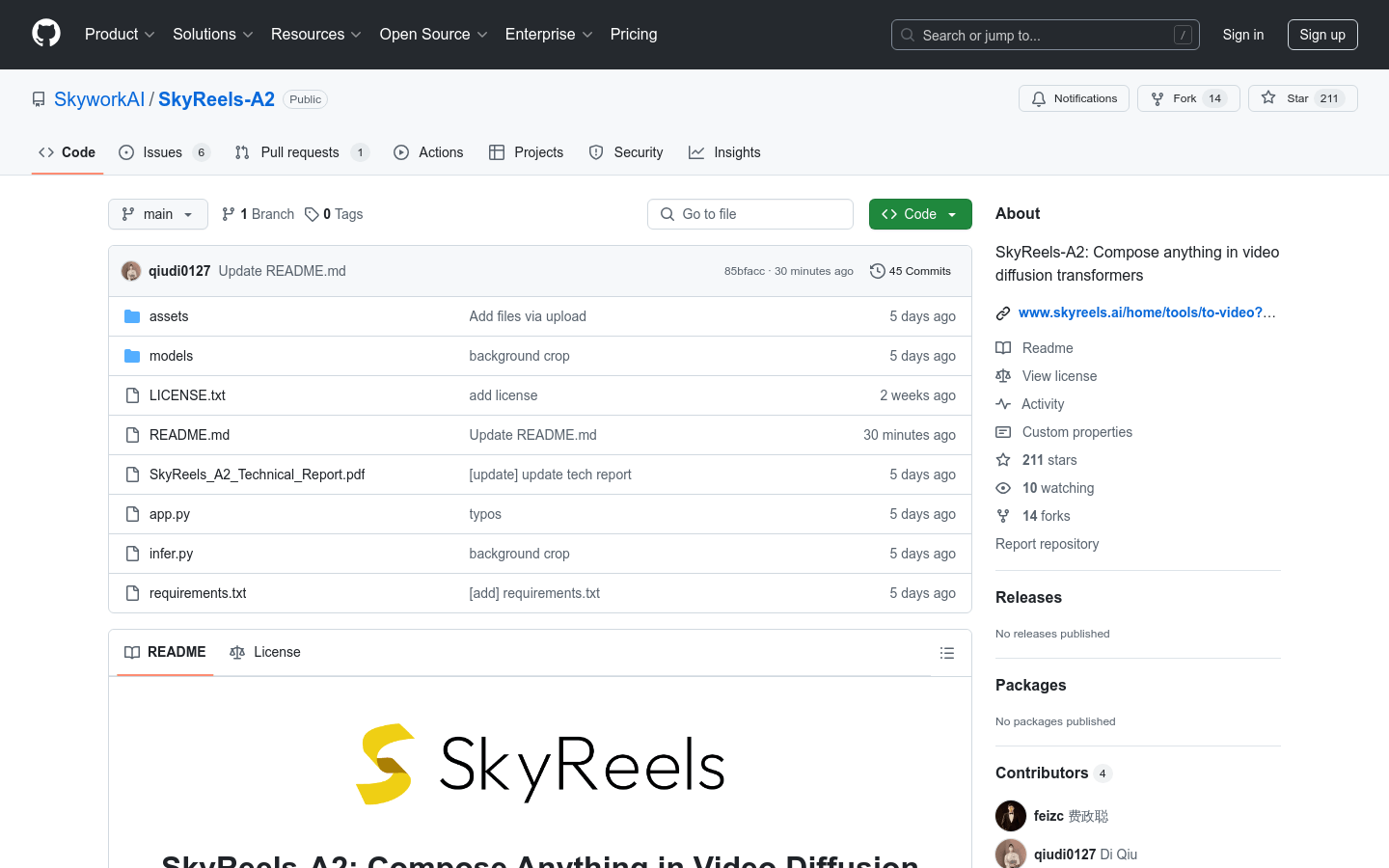Switch to the License tab in file viewer
The image size is (1389, 868).
(265, 652)
